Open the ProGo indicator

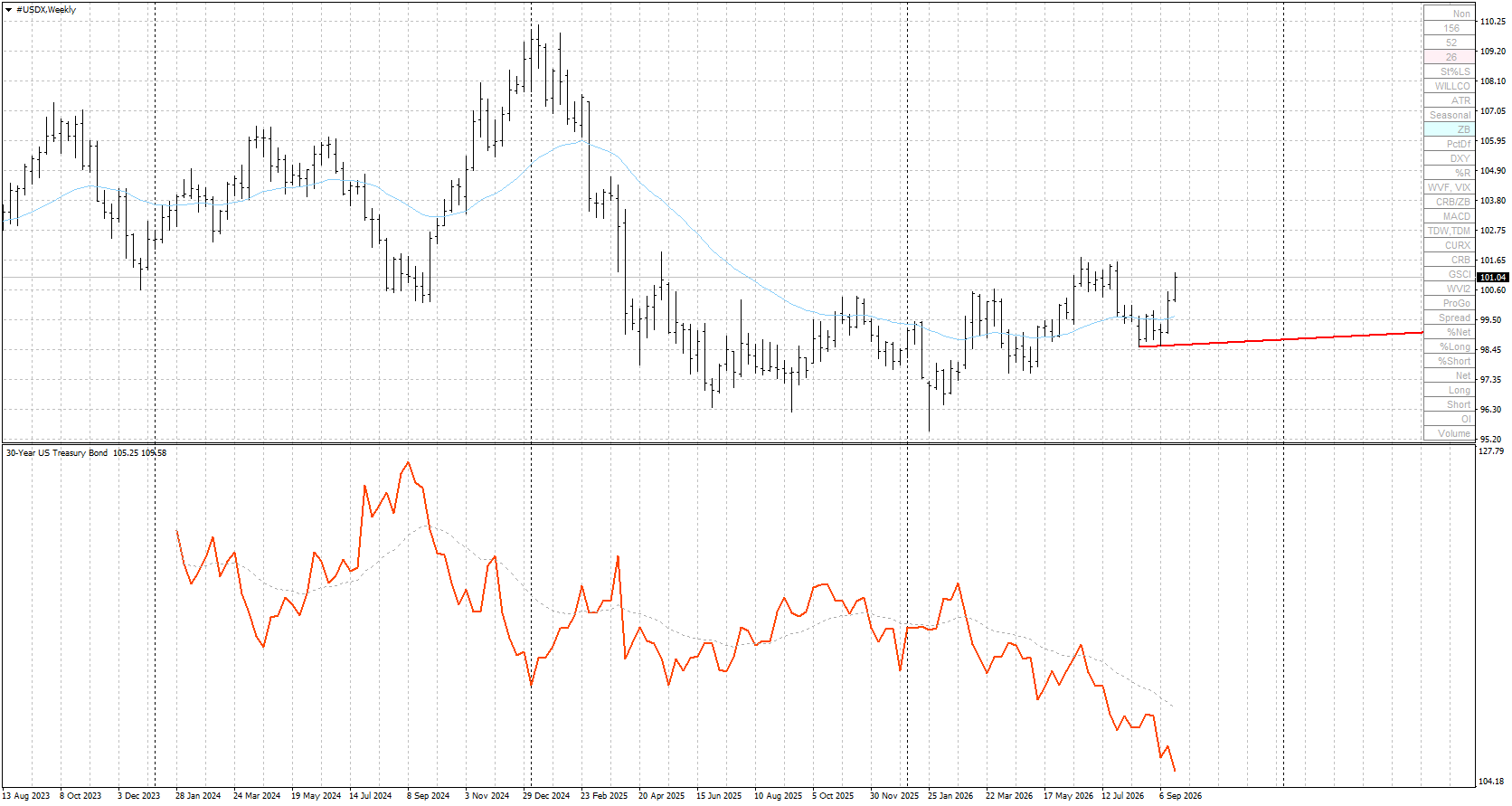tap(1449, 303)
